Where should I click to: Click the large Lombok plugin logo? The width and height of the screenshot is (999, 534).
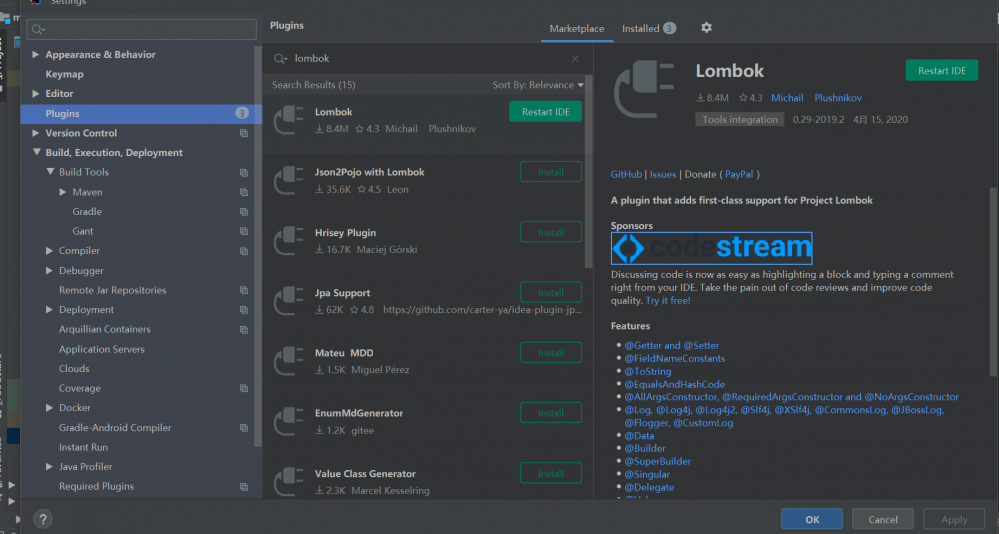click(x=643, y=89)
